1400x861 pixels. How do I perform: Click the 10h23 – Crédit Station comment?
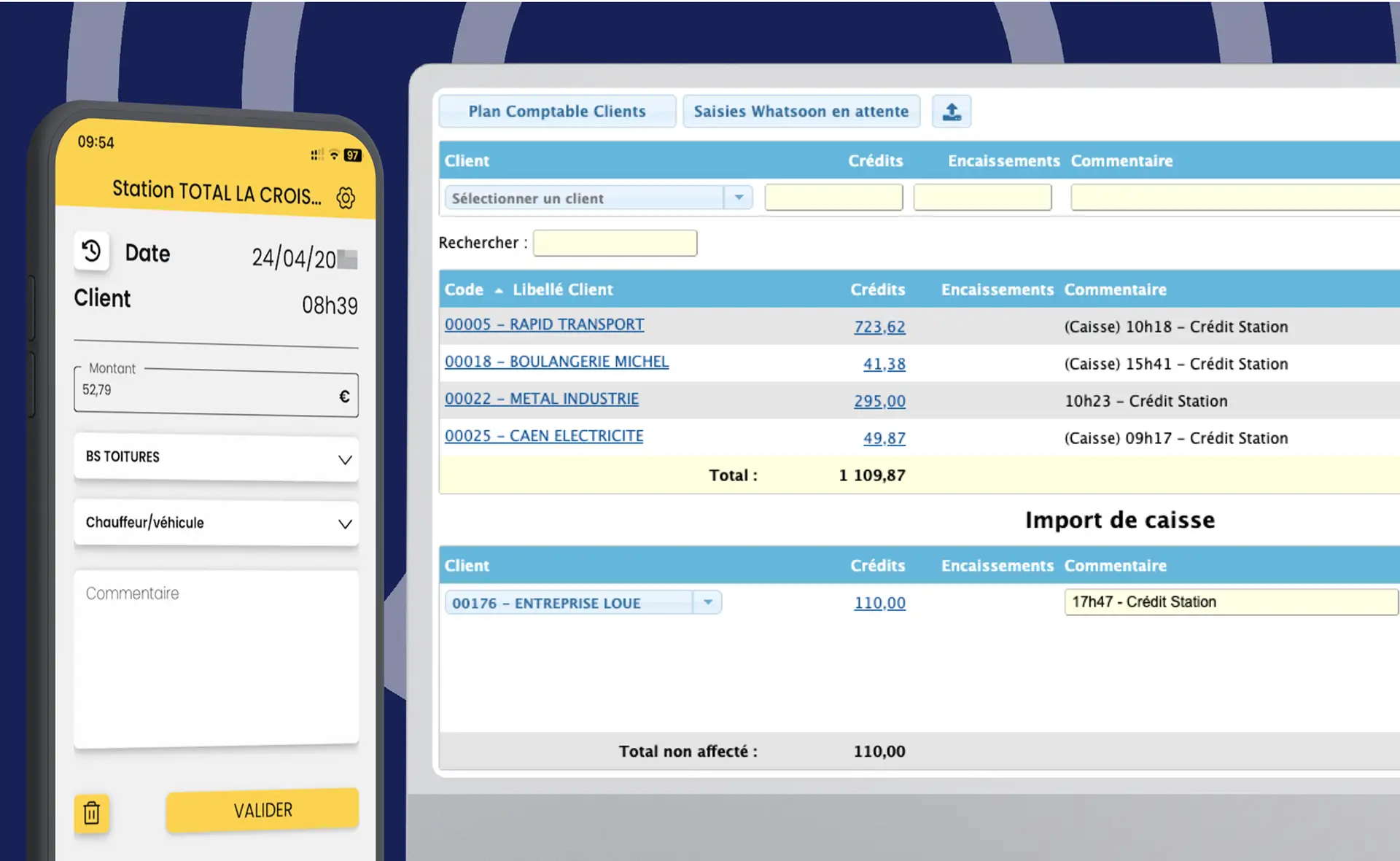click(1146, 401)
